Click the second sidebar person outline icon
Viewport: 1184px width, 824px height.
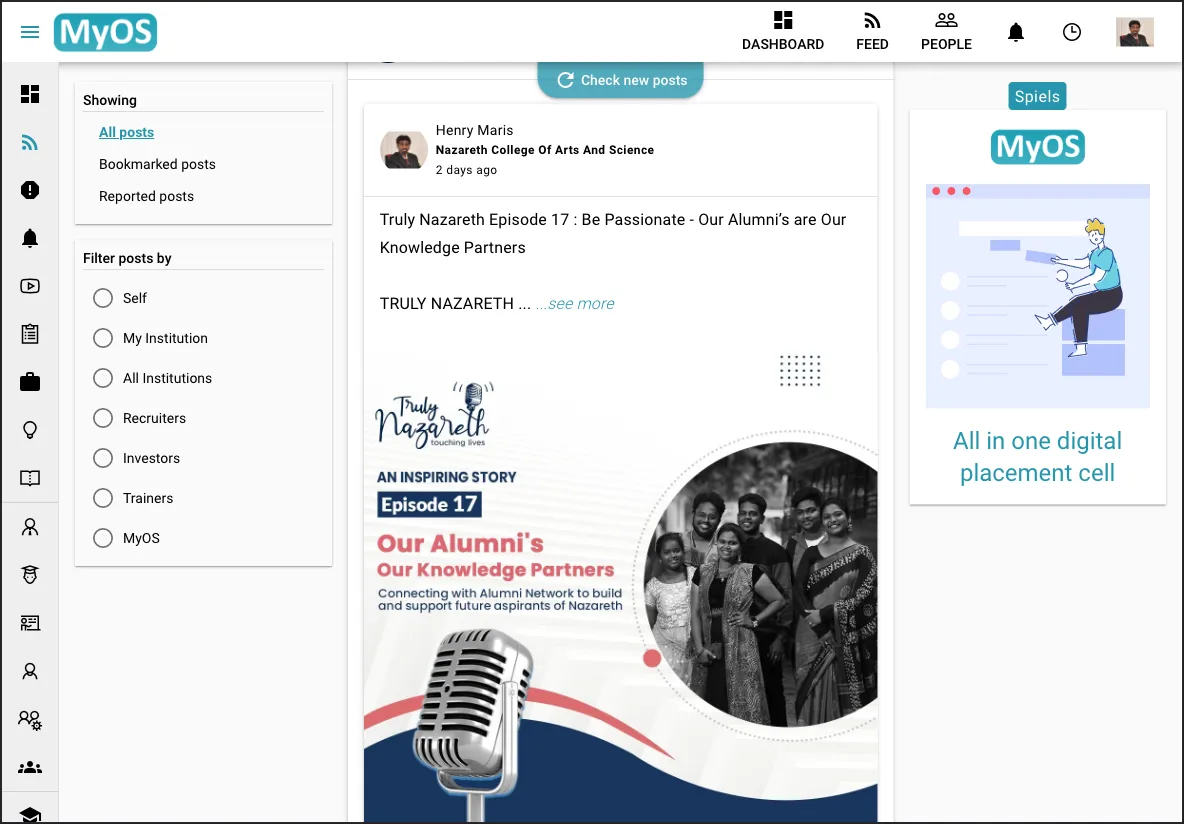coord(29,671)
